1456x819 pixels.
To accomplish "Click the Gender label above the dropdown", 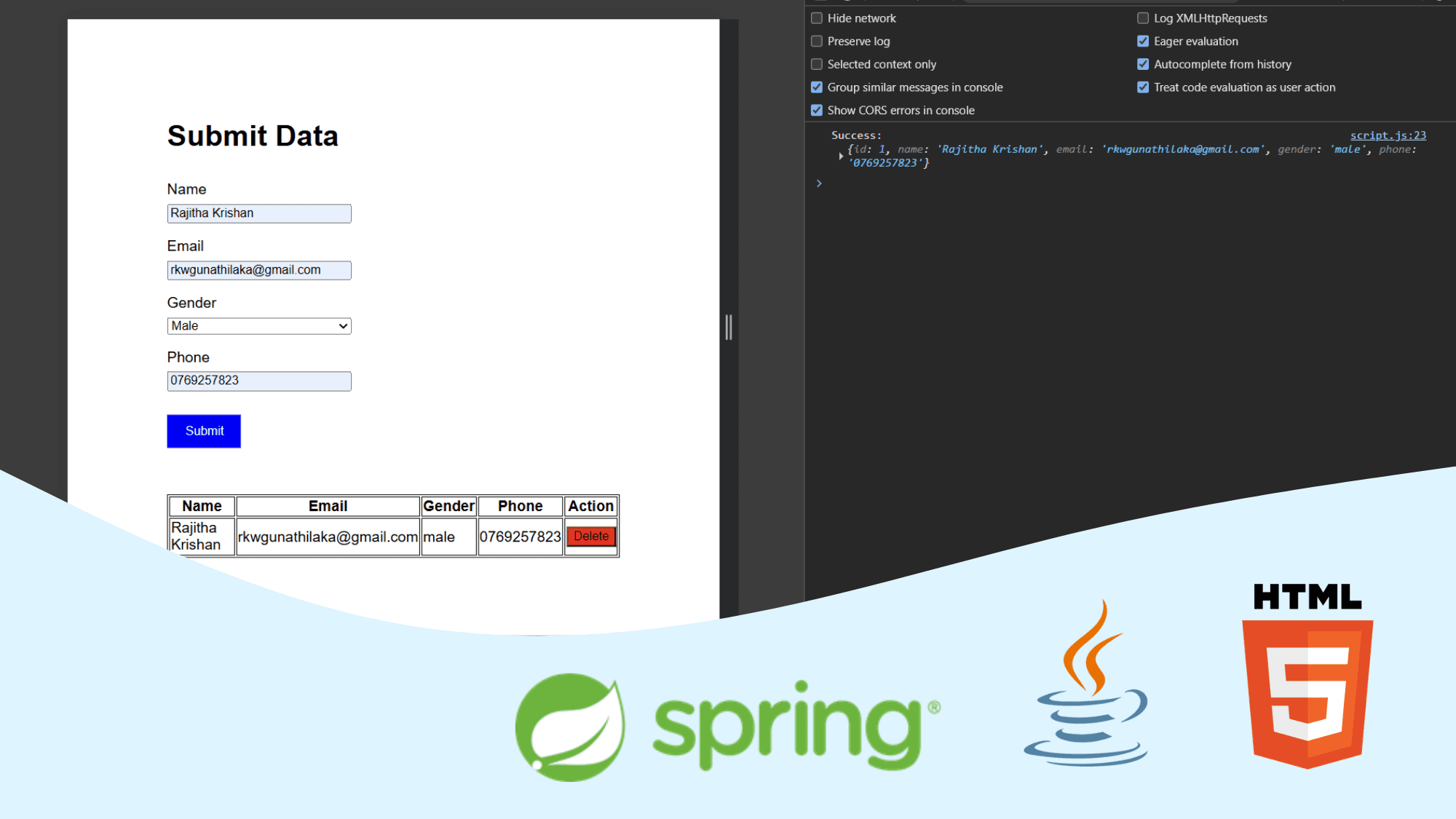I will click(x=191, y=303).
